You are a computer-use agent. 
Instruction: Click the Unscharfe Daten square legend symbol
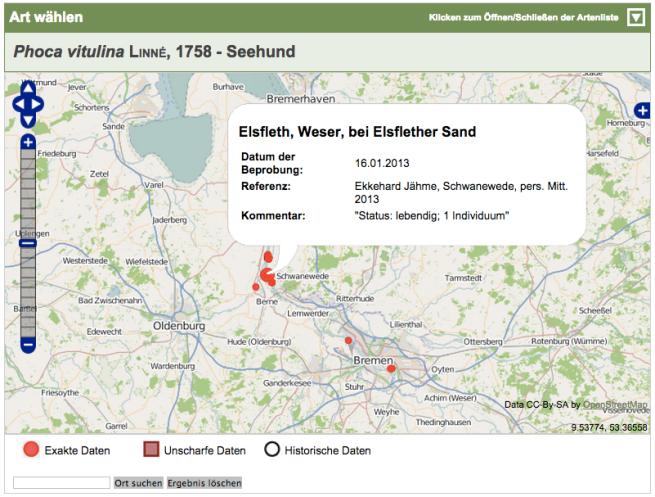coord(151,450)
